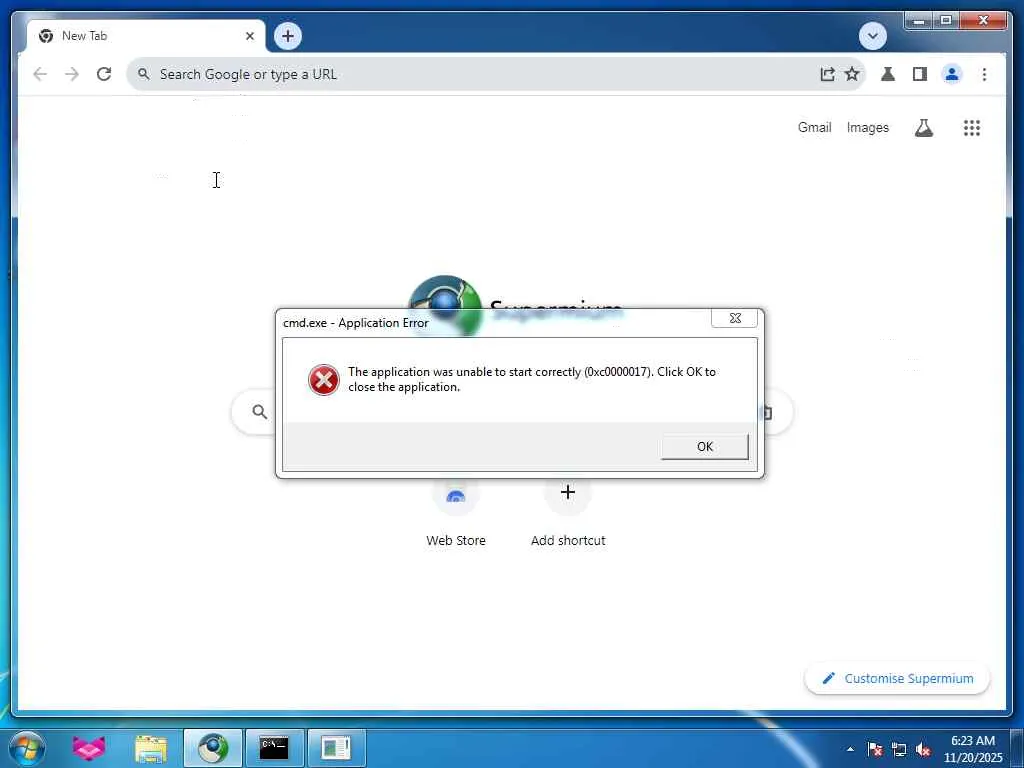Image resolution: width=1024 pixels, height=768 pixels.
Task: Close the New Tab tab
Action: click(249, 36)
